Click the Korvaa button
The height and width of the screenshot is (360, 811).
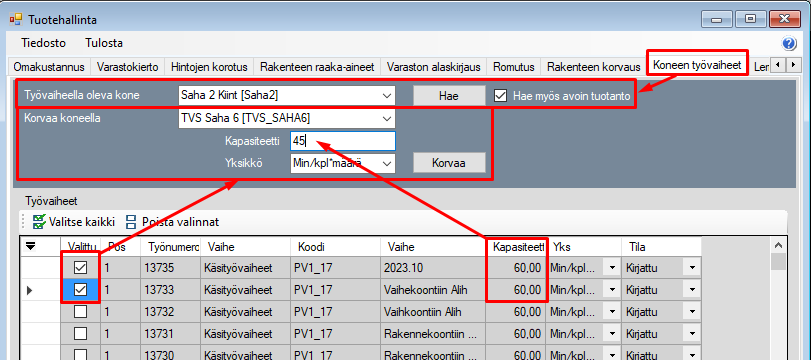coord(449,162)
